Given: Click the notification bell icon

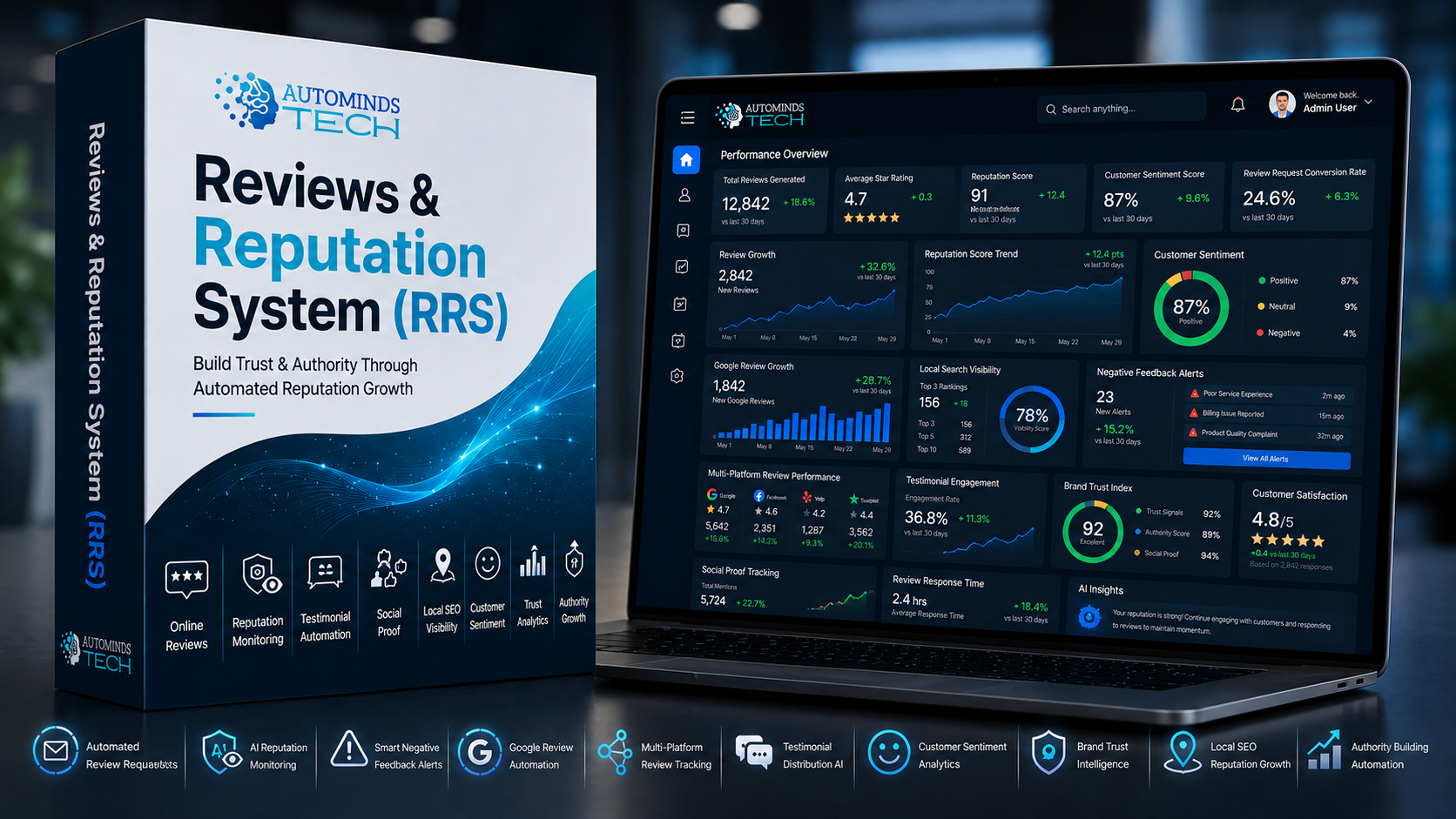Looking at the screenshot, I should pyautogui.click(x=1237, y=104).
